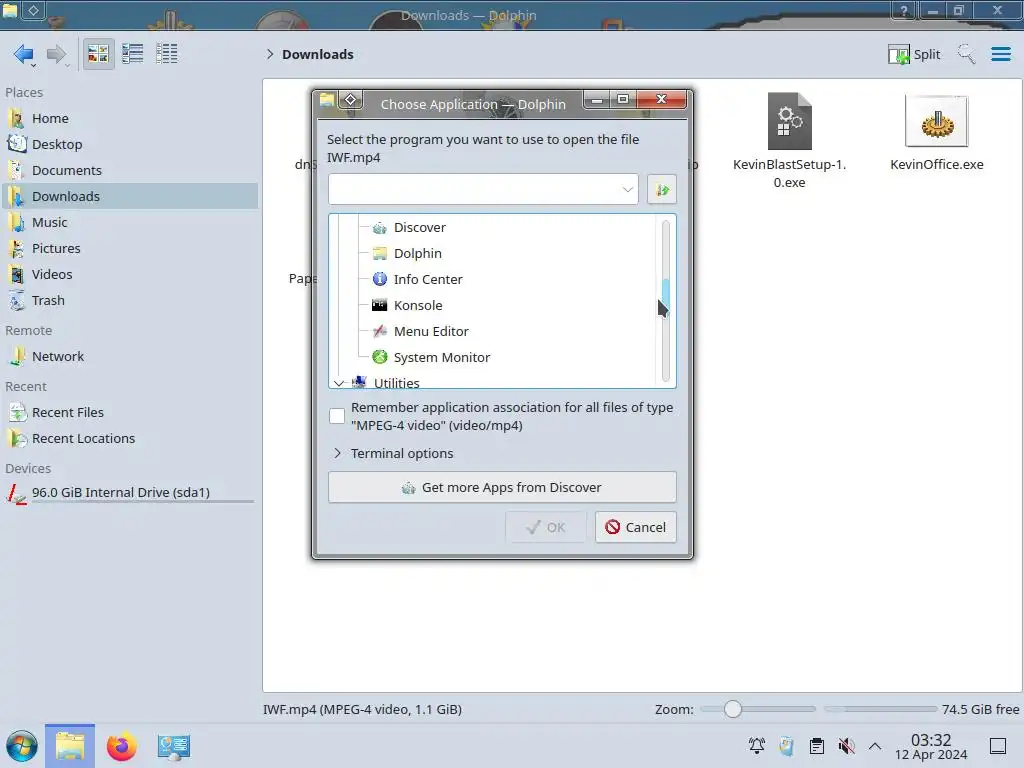Go back with the blue back arrow
The height and width of the screenshot is (768, 1024).
pos(23,54)
